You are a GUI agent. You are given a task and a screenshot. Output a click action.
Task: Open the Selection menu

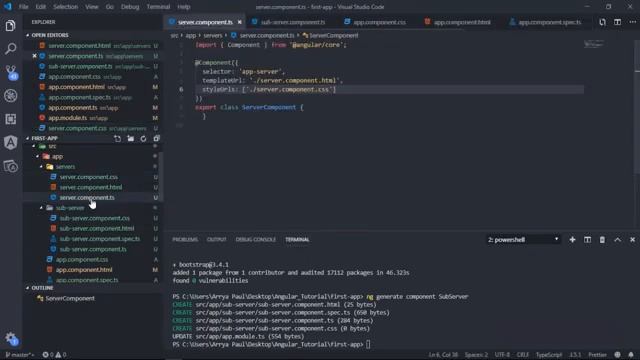coord(65,7)
